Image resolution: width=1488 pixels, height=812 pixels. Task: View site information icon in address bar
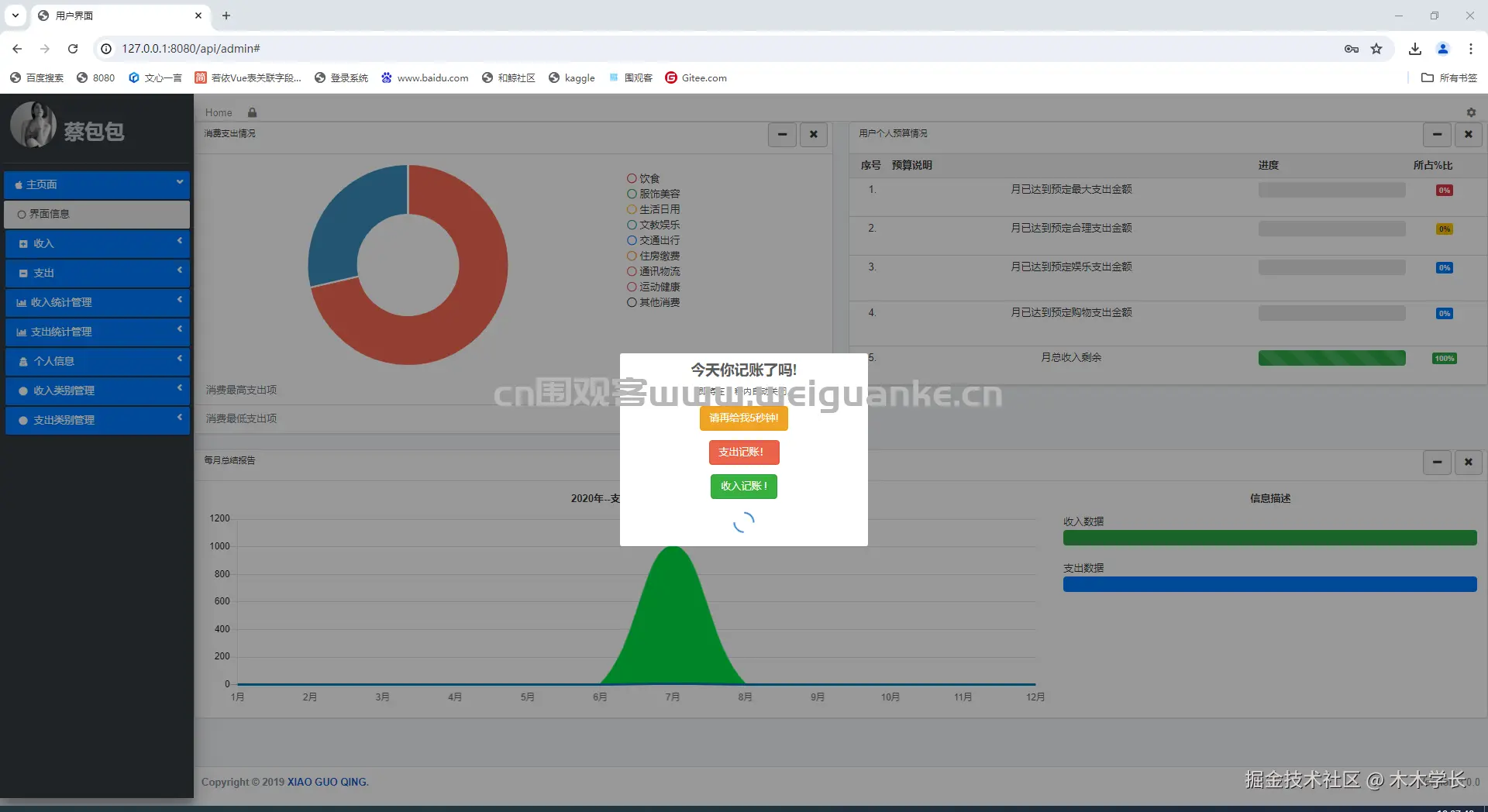pos(106,49)
